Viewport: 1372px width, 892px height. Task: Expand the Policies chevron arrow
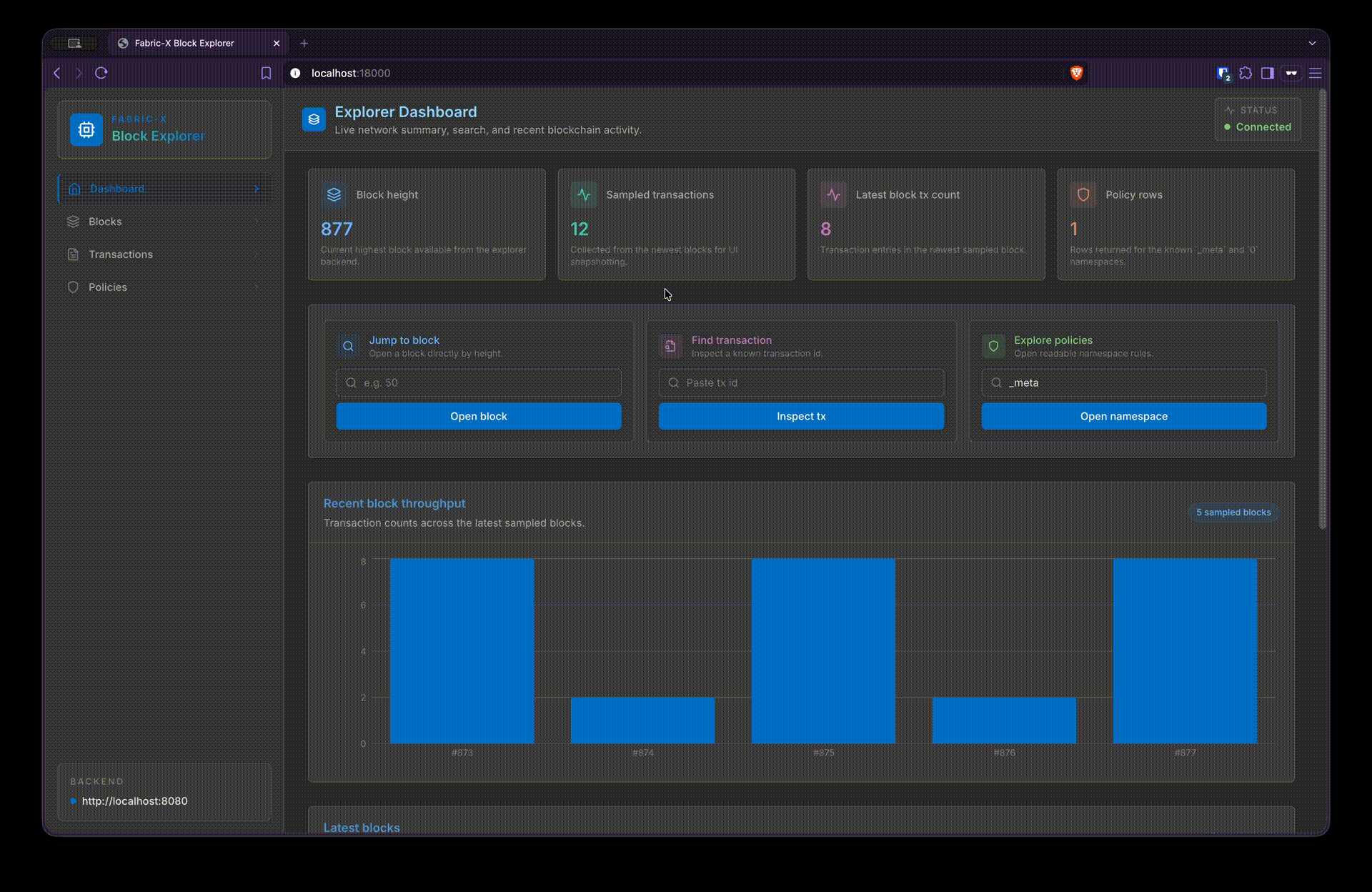pyautogui.click(x=257, y=287)
